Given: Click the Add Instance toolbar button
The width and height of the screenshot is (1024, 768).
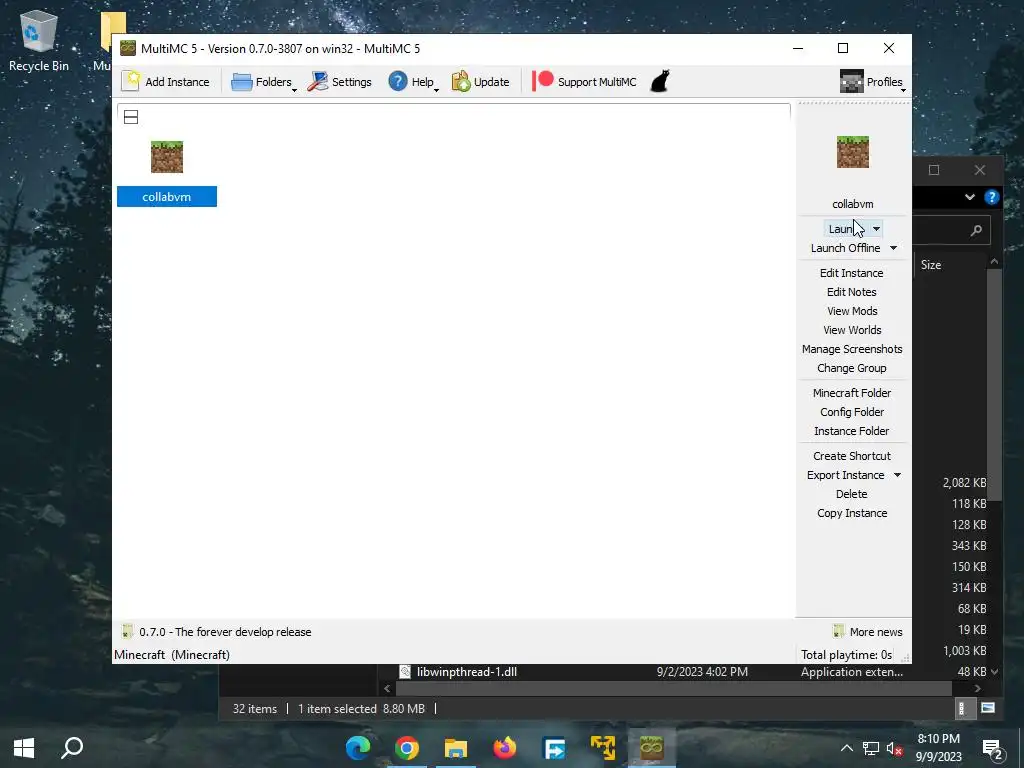Looking at the screenshot, I should (x=166, y=82).
